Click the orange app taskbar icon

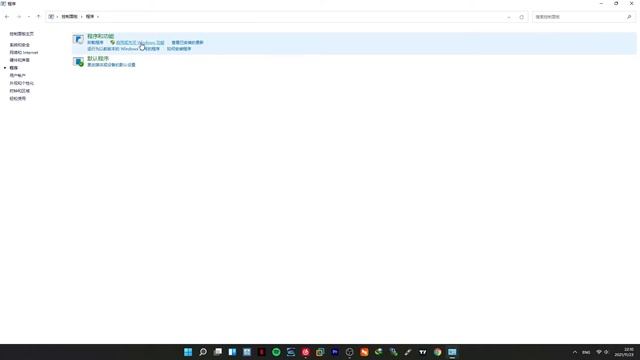coord(364,352)
